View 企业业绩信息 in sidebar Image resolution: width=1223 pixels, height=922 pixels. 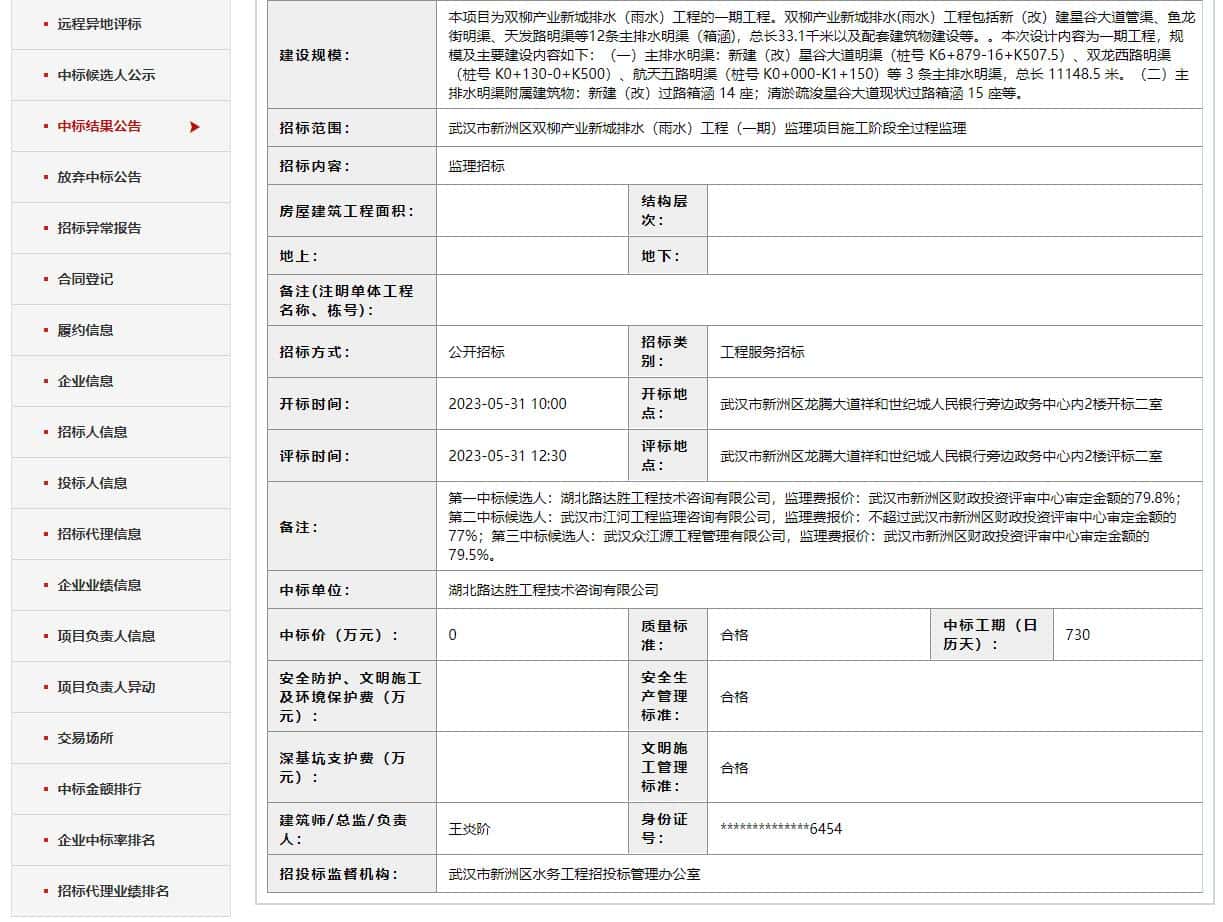pos(99,585)
